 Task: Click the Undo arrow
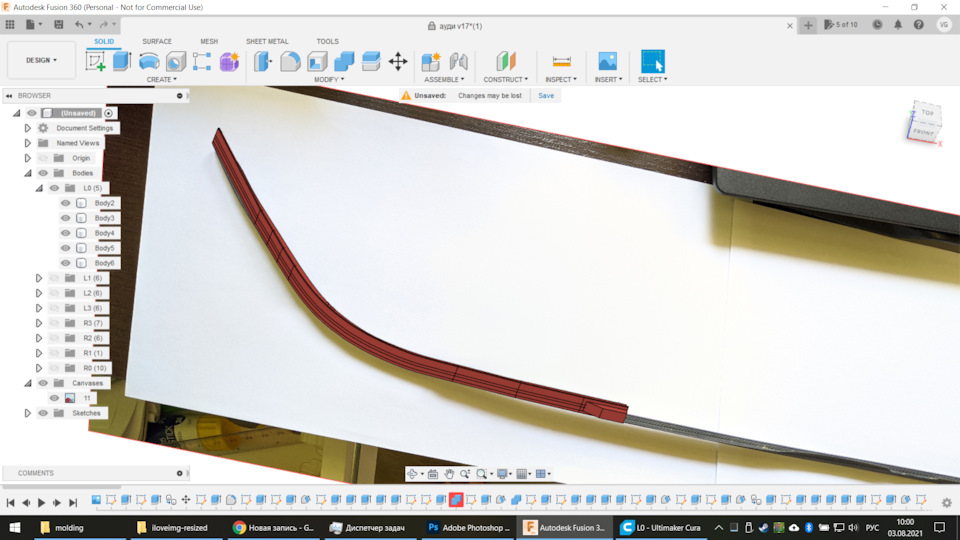coord(79,24)
